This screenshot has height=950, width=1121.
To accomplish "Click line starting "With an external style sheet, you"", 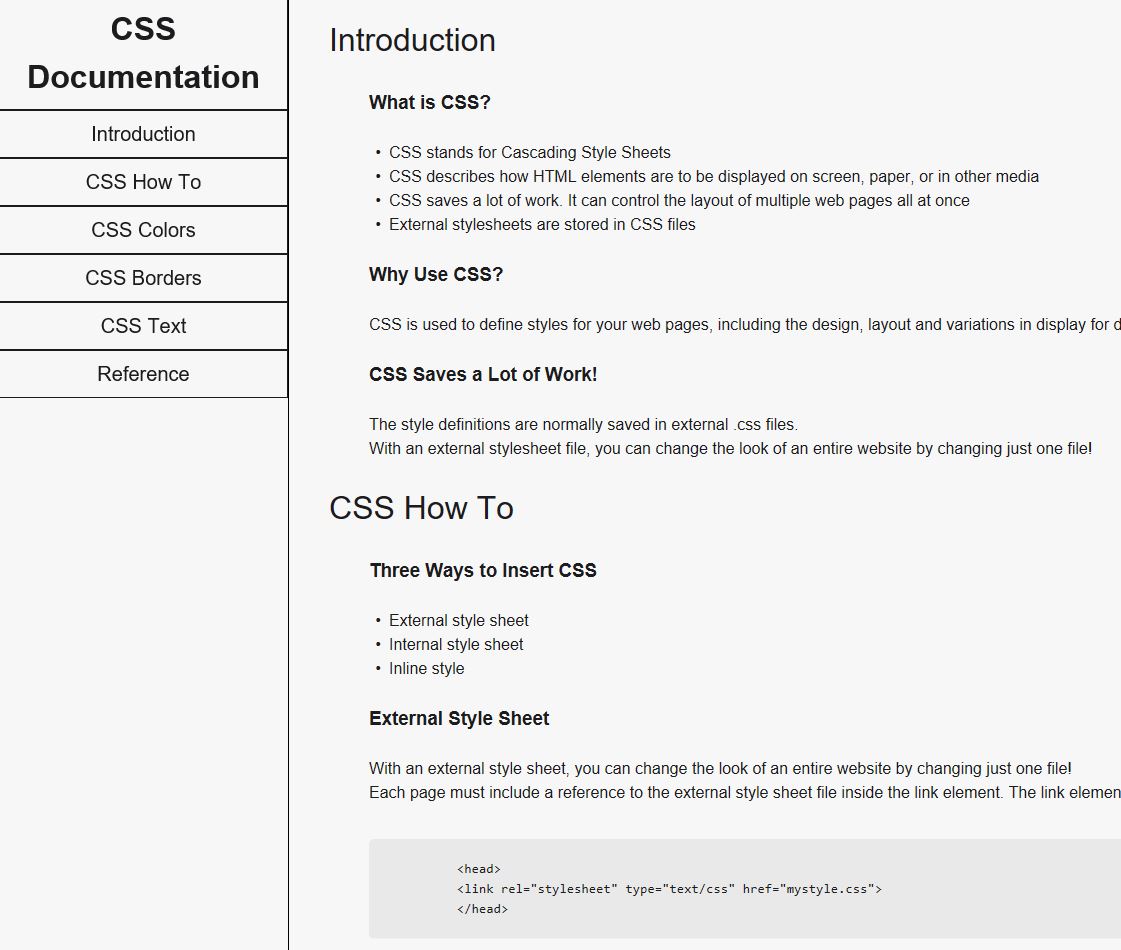I will coord(721,768).
